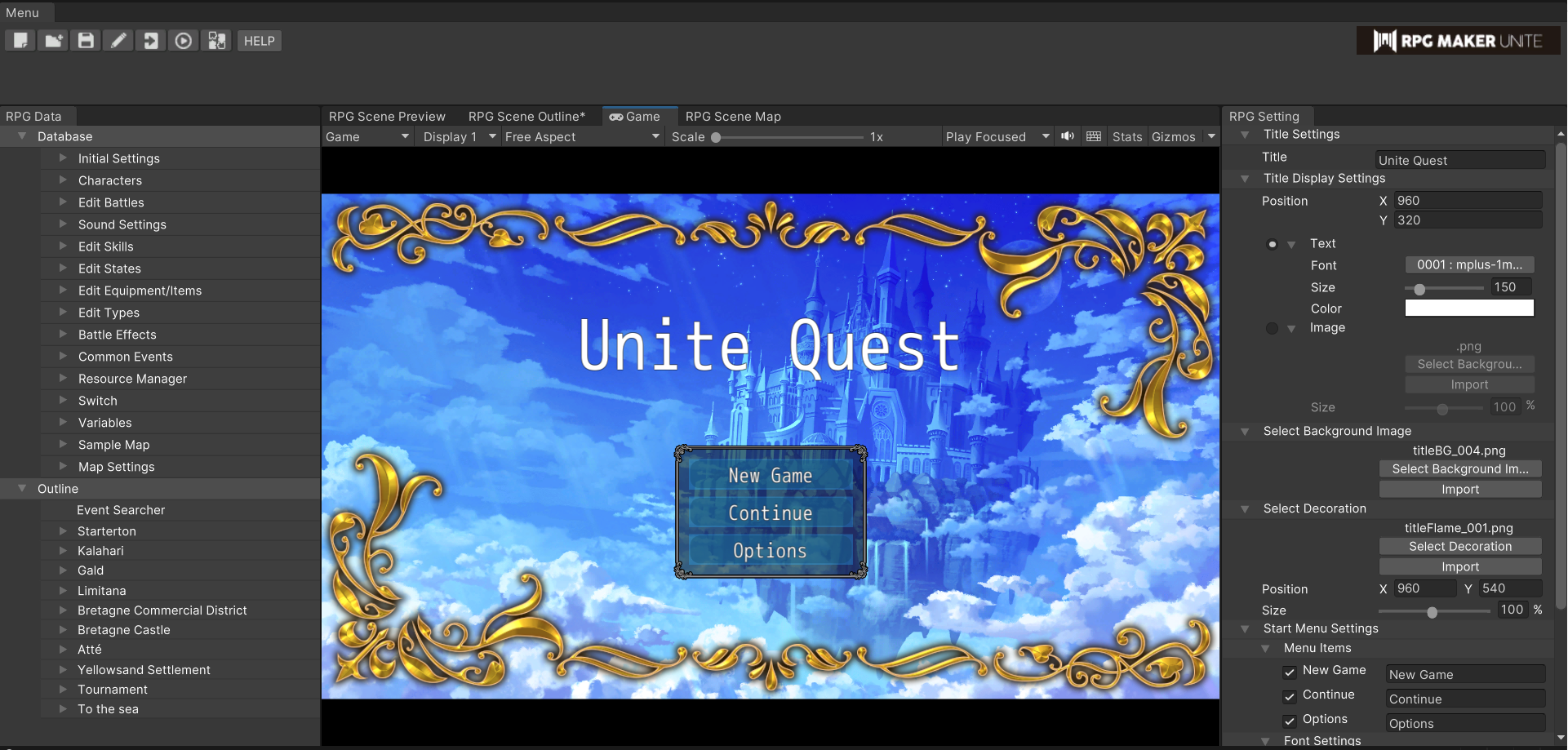Click Select Background Image button

point(1460,469)
